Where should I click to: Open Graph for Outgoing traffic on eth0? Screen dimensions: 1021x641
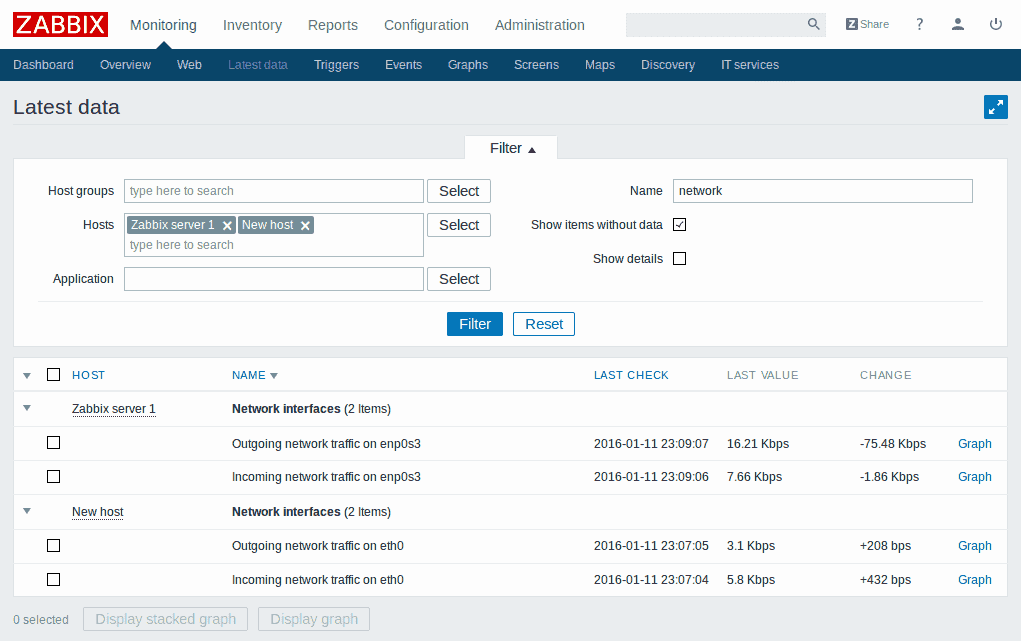tap(974, 546)
